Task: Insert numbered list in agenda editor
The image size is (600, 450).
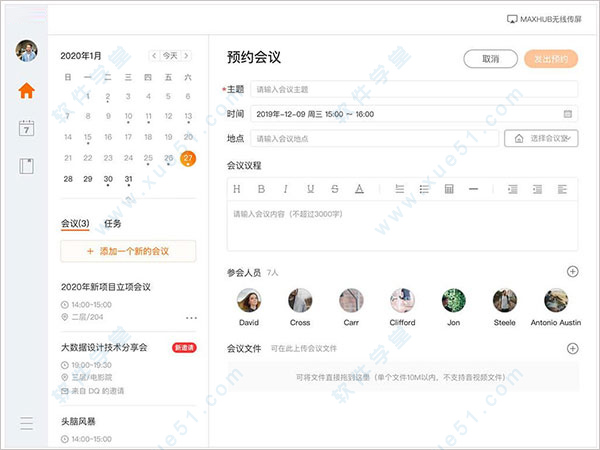Action: click(x=399, y=189)
